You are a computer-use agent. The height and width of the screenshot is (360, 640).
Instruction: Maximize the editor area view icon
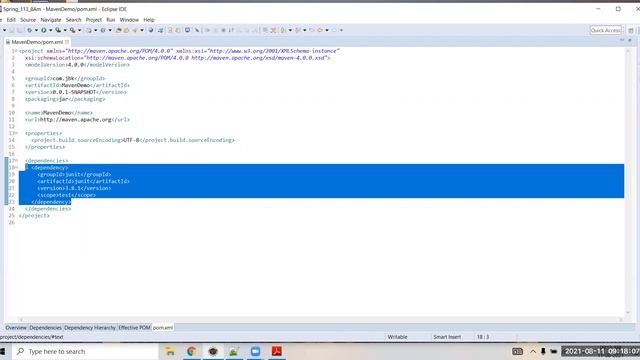coord(630,40)
